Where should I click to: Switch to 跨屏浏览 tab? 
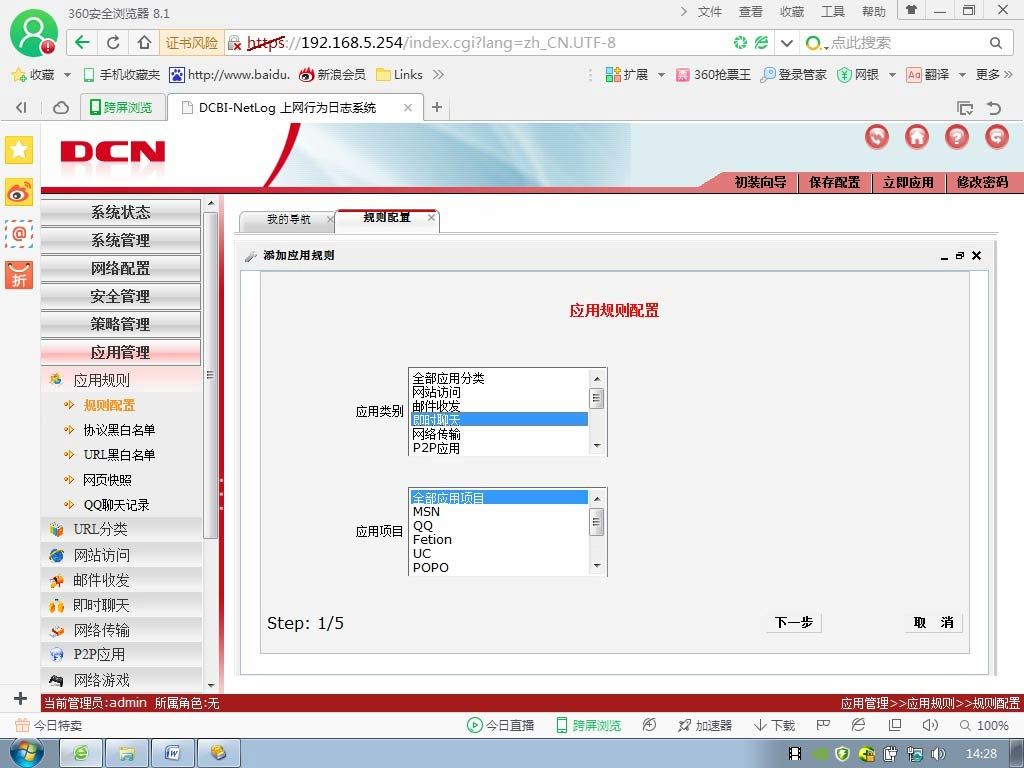[121, 107]
